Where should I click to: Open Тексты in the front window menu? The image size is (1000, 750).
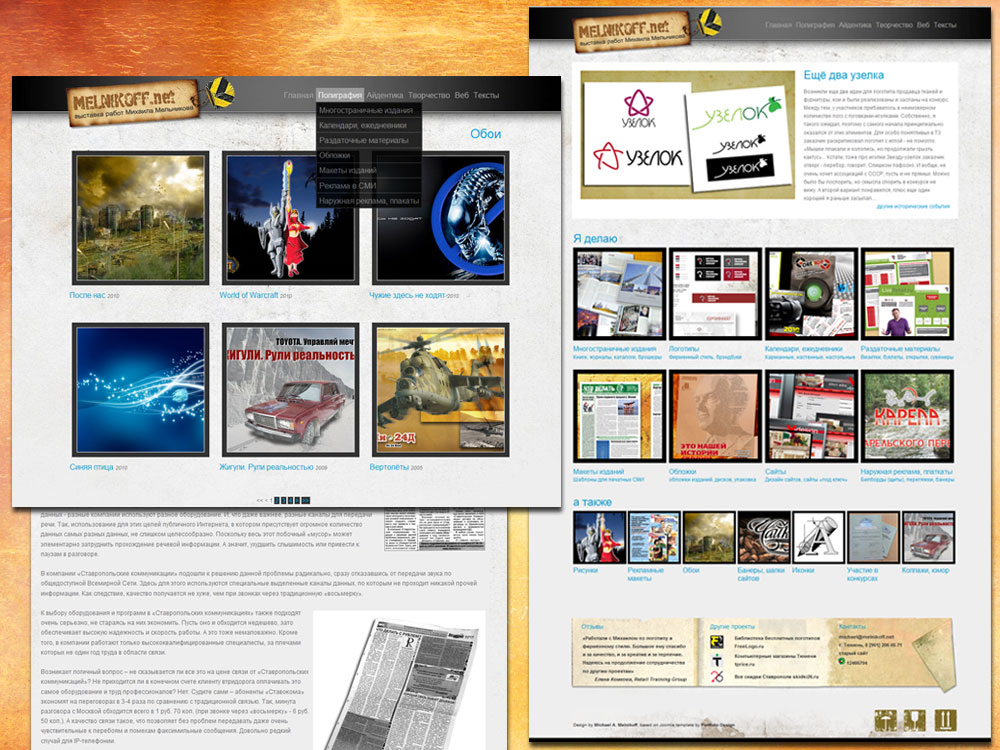tap(486, 95)
